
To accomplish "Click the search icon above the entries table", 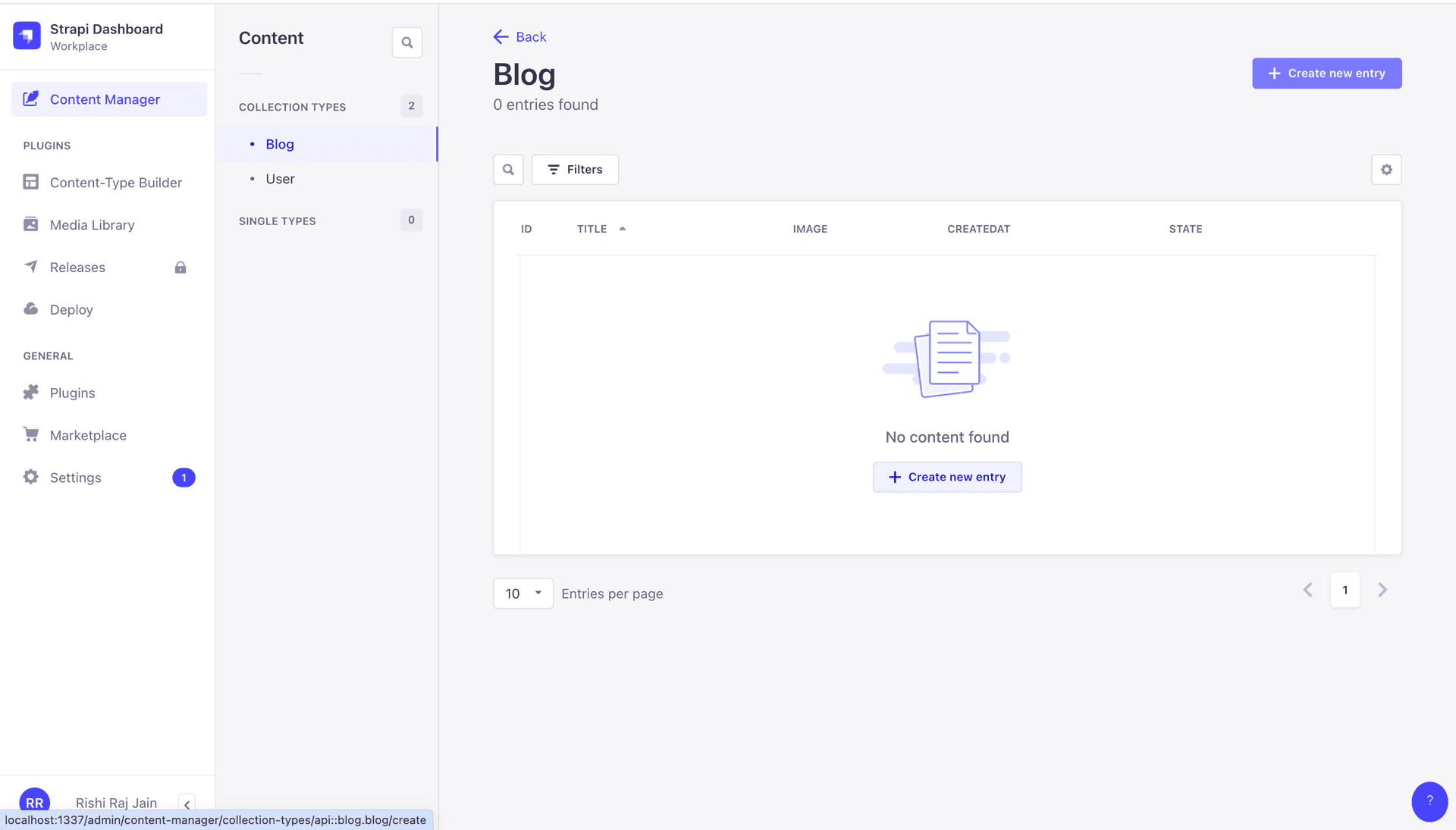I will click(508, 169).
